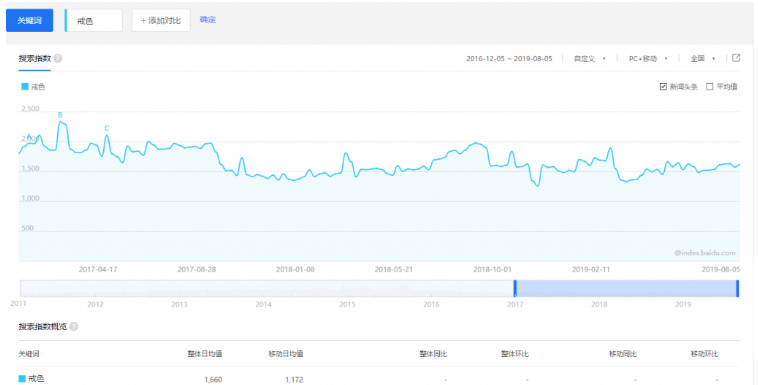758x385 pixels.
Task: Click year 2016 on the timeline
Action: [431, 304]
